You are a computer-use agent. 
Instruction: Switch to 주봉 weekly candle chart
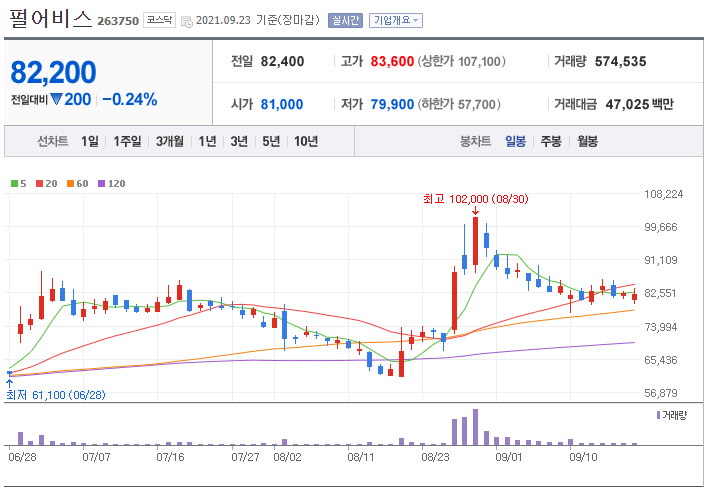pos(551,142)
